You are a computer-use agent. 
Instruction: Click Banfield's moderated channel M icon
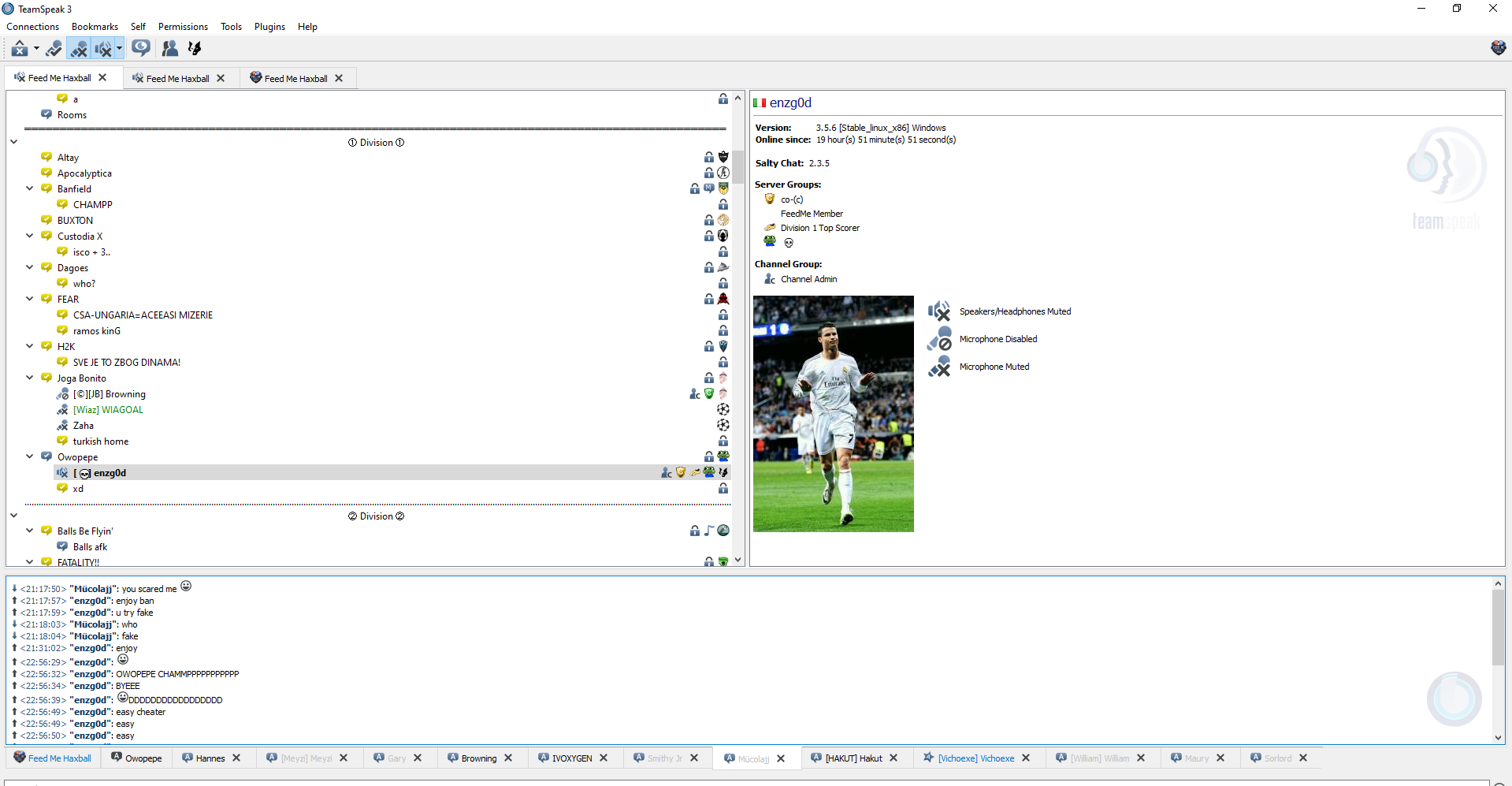pyautogui.click(x=709, y=188)
